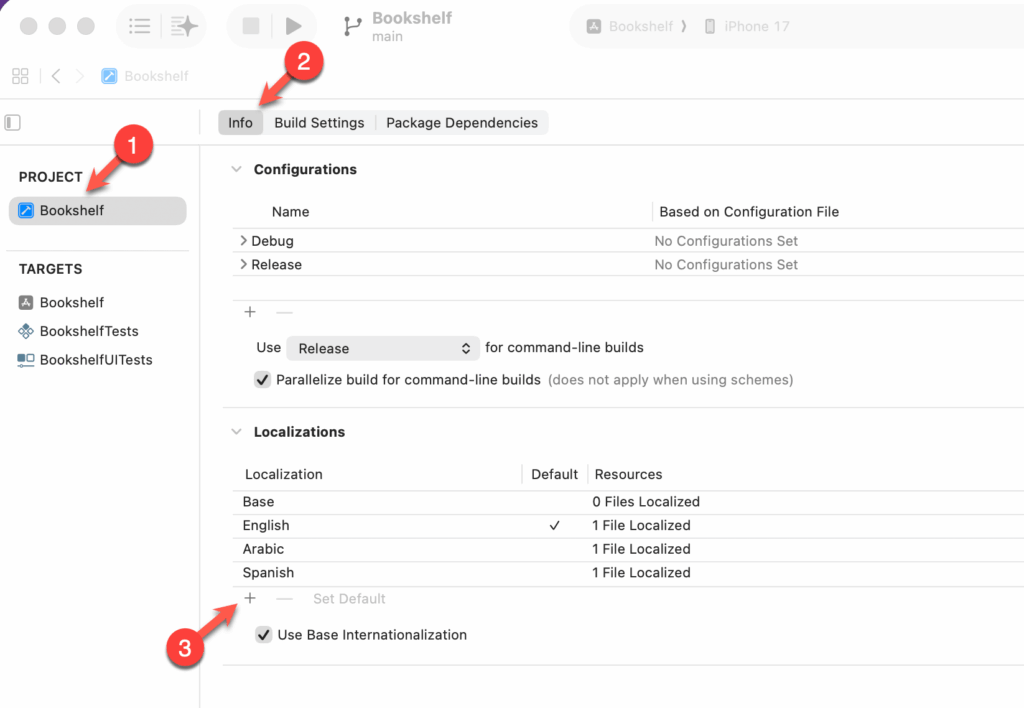Click Debug's No Configurations Set value
The width and height of the screenshot is (1024, 708).
pos(726,241)
